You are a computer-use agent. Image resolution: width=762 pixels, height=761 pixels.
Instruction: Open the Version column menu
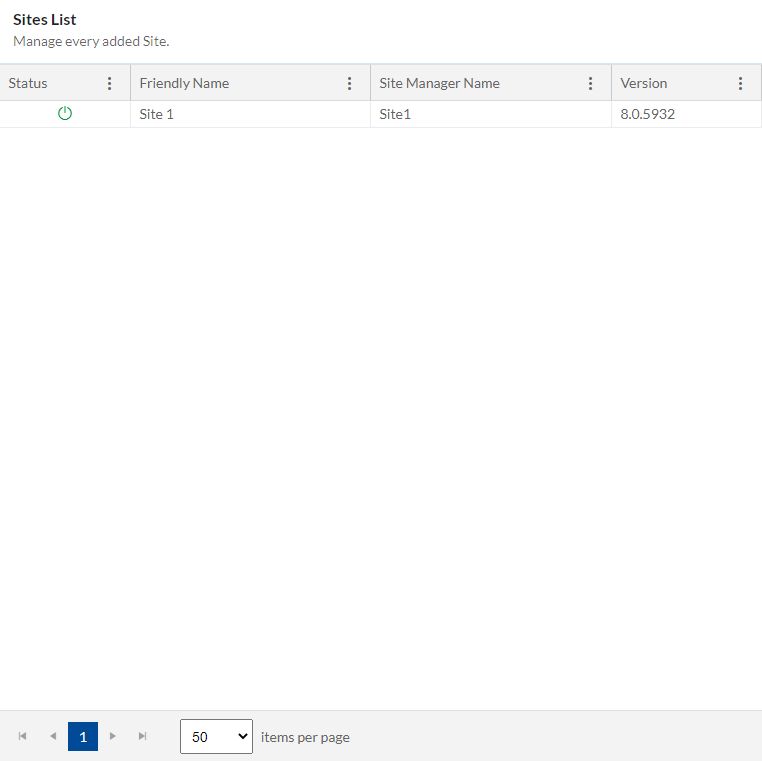pos(740,84)
